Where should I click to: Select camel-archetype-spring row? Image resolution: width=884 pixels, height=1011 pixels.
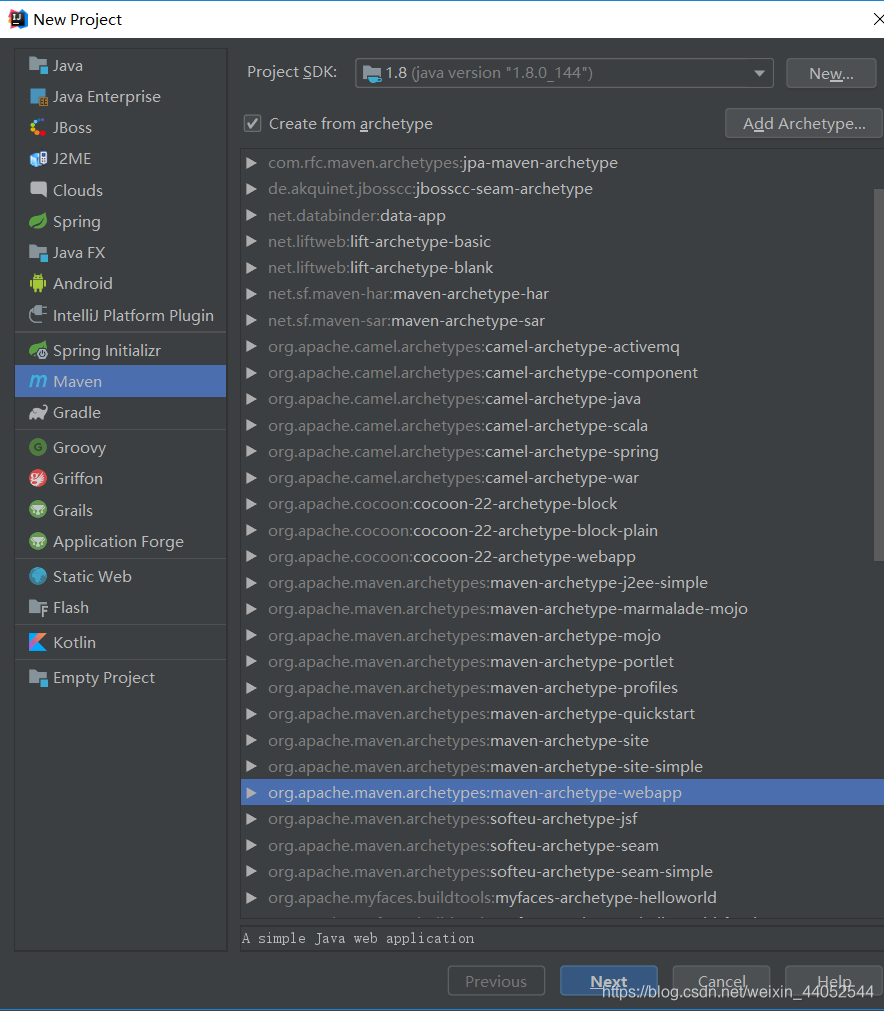pyautogui.click(x=562, y=451)
